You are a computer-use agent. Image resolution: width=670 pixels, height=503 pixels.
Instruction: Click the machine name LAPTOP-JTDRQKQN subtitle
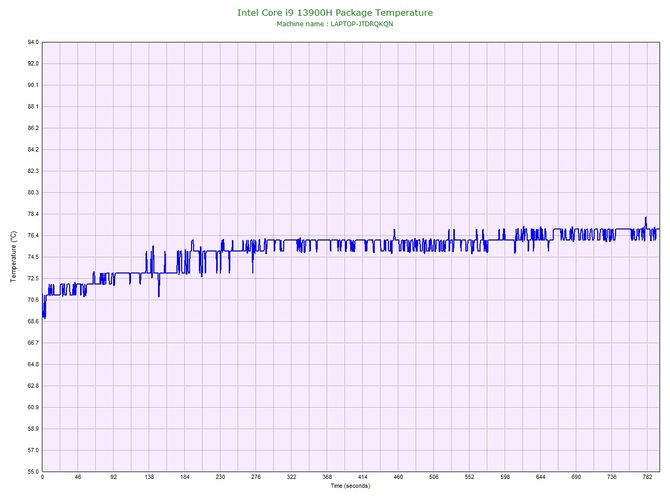[334, 24]
